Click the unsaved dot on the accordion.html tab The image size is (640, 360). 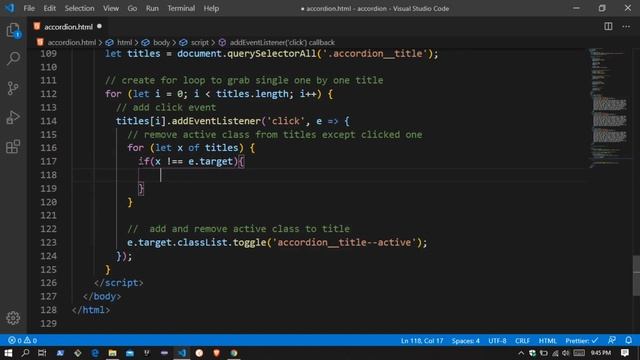(99, 27)
